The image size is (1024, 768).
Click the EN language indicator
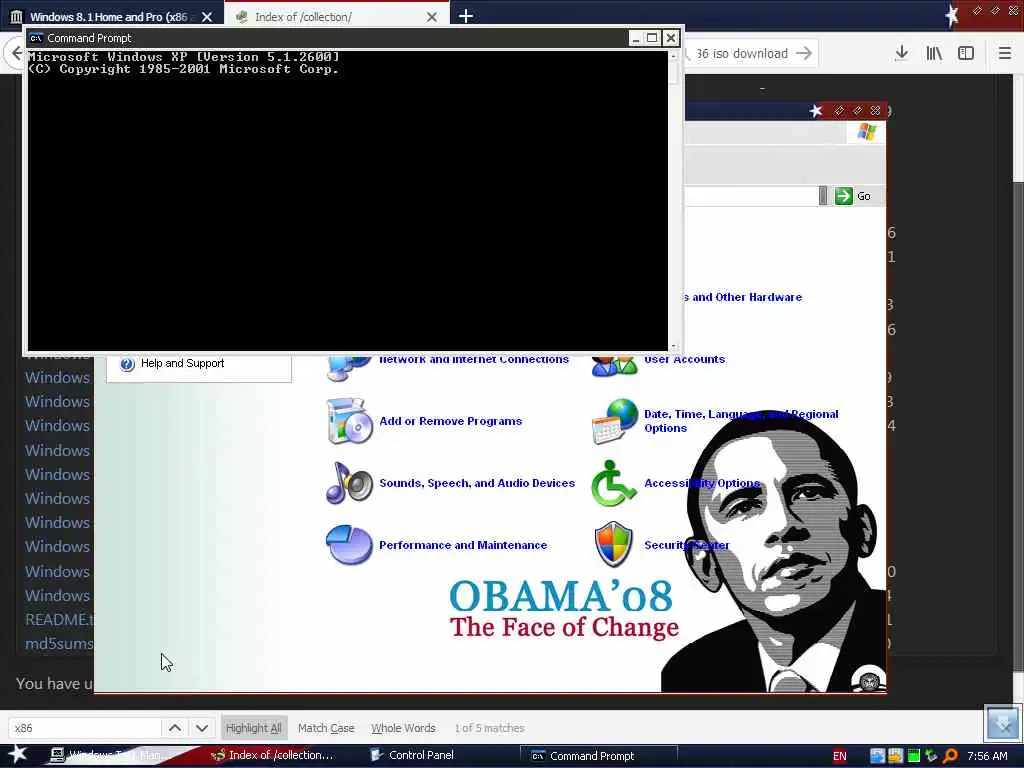pyautogui.click(x=840, y=756)
